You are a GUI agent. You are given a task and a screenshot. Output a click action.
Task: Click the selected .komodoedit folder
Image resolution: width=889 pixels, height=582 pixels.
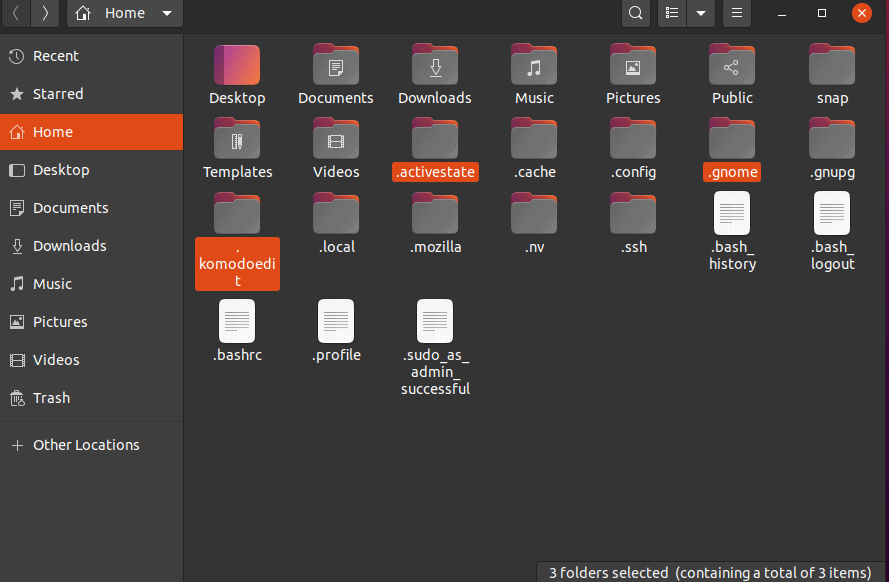pos(237,214)
